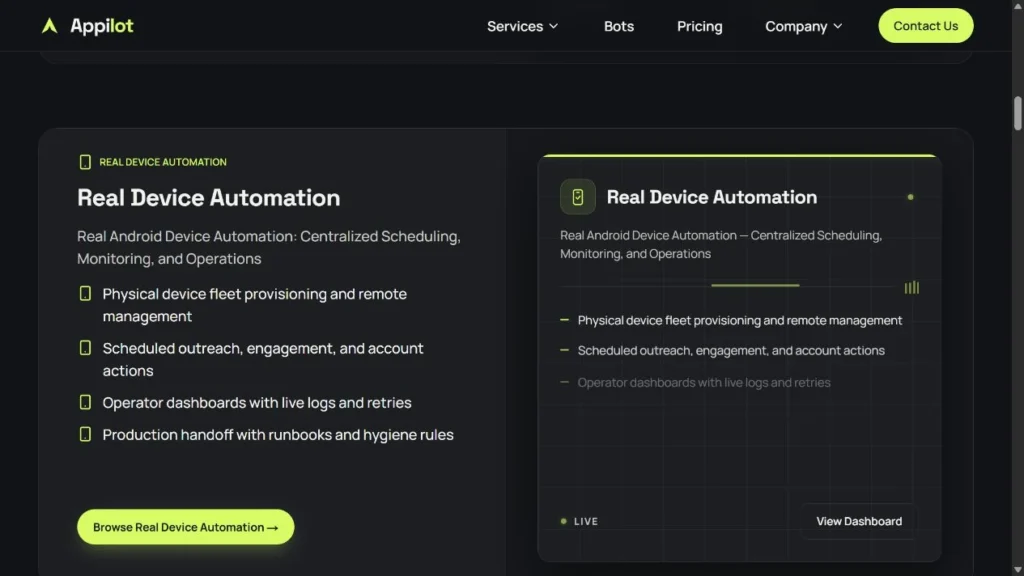Expand the Services dropdown menu
Image resolution: width=1024 pixels, height=576 pixels.
522,26
